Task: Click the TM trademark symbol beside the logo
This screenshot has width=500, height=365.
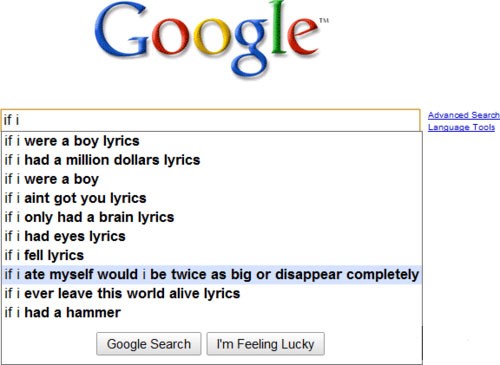Action: (324, 21)
